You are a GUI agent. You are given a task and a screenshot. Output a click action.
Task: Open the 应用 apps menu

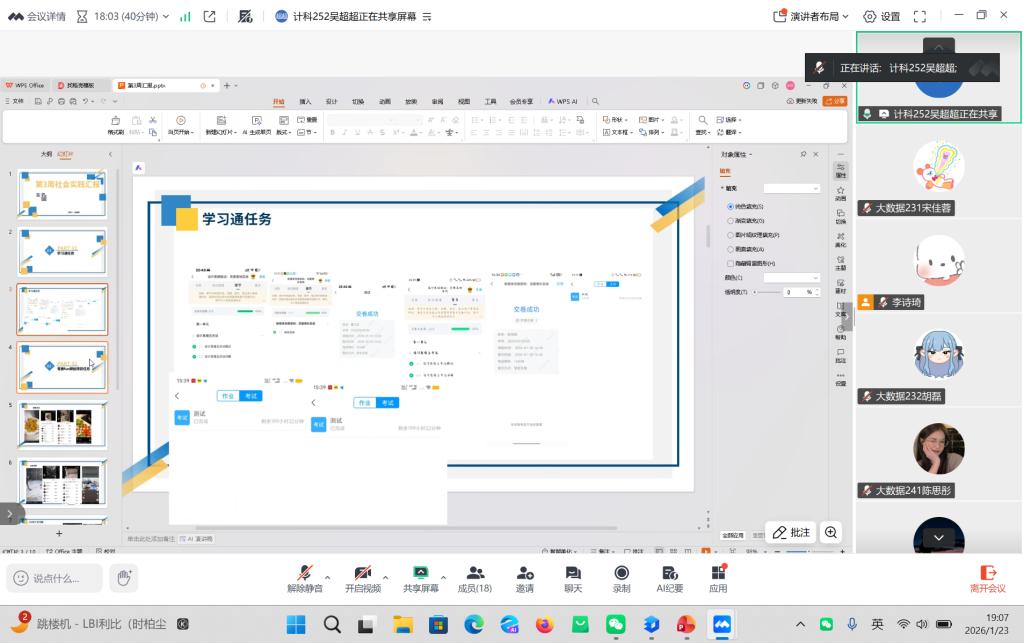tap(718, 578)
